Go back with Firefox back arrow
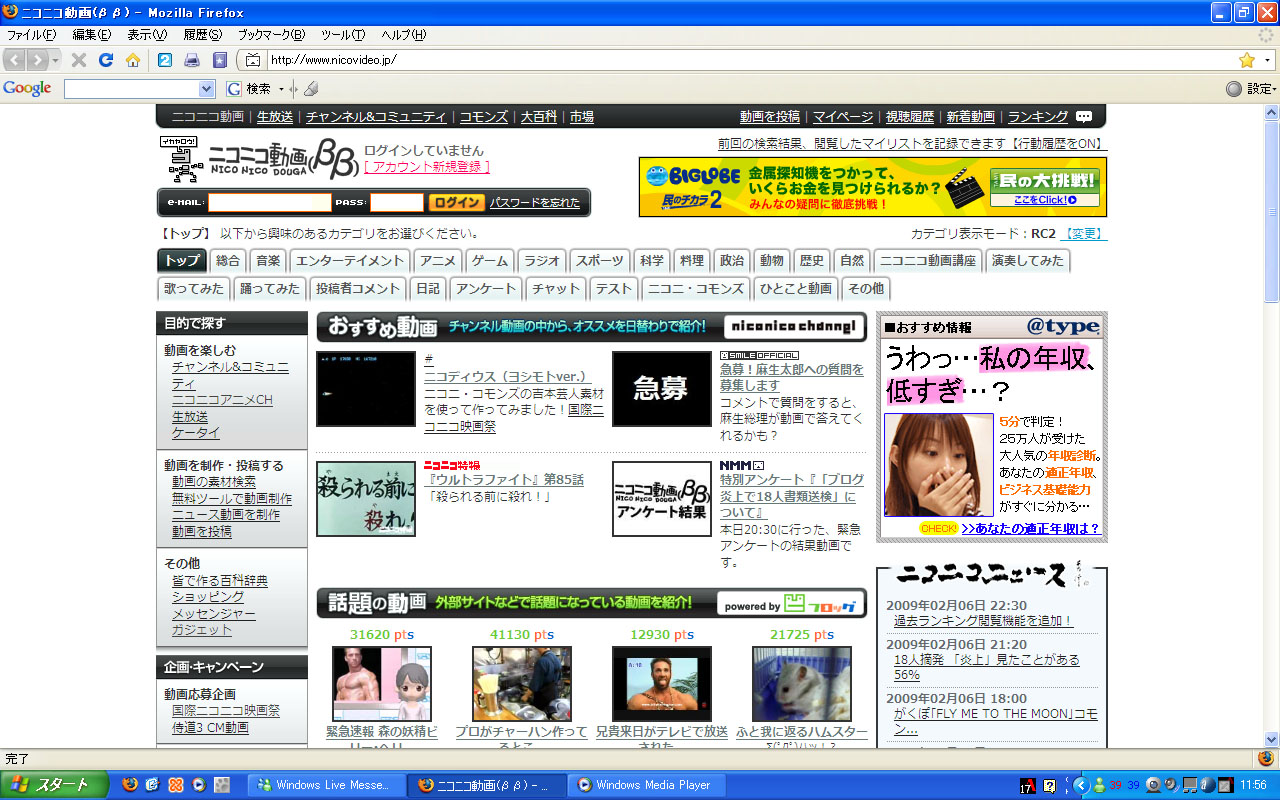The height and width of the screenshot is (800, 1280). [15, 60]
